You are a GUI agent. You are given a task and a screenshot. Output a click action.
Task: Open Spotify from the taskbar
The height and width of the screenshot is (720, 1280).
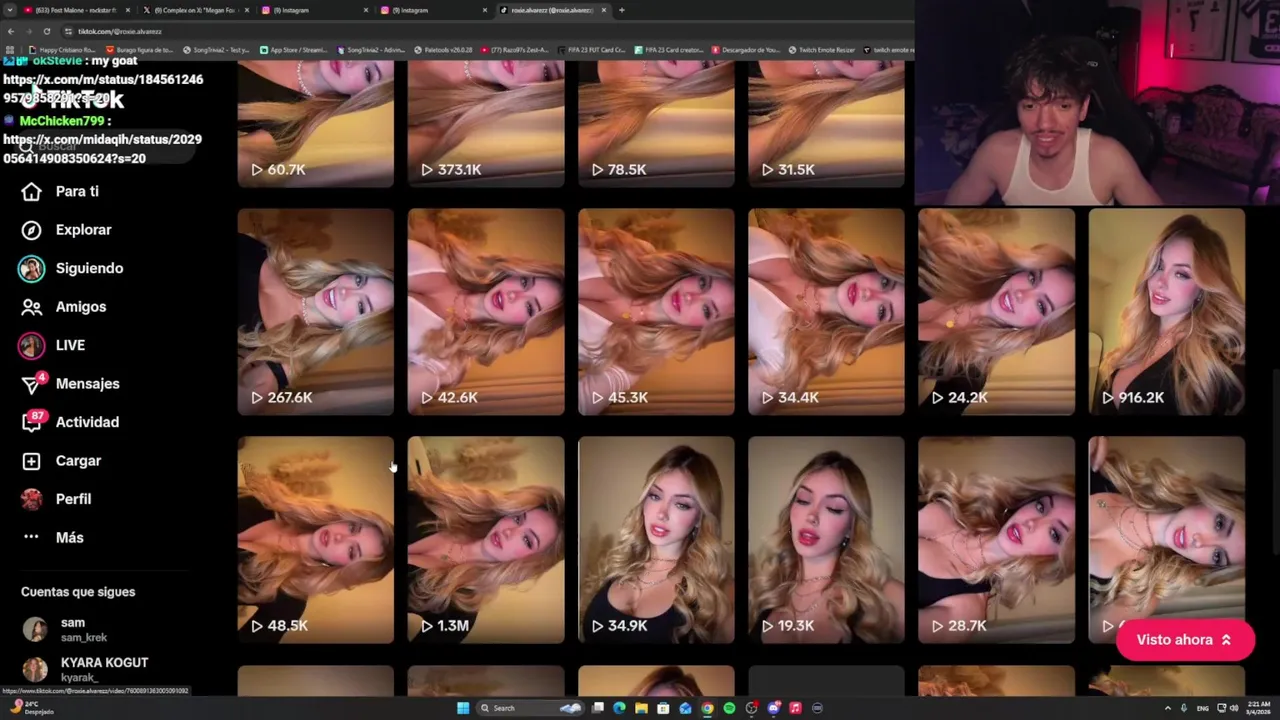[729, 708]
